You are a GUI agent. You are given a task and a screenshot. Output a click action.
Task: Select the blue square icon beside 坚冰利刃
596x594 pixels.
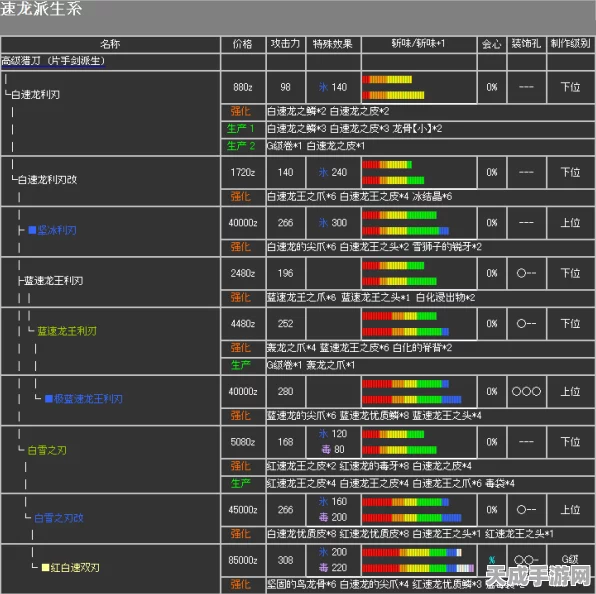click(32, 230)
